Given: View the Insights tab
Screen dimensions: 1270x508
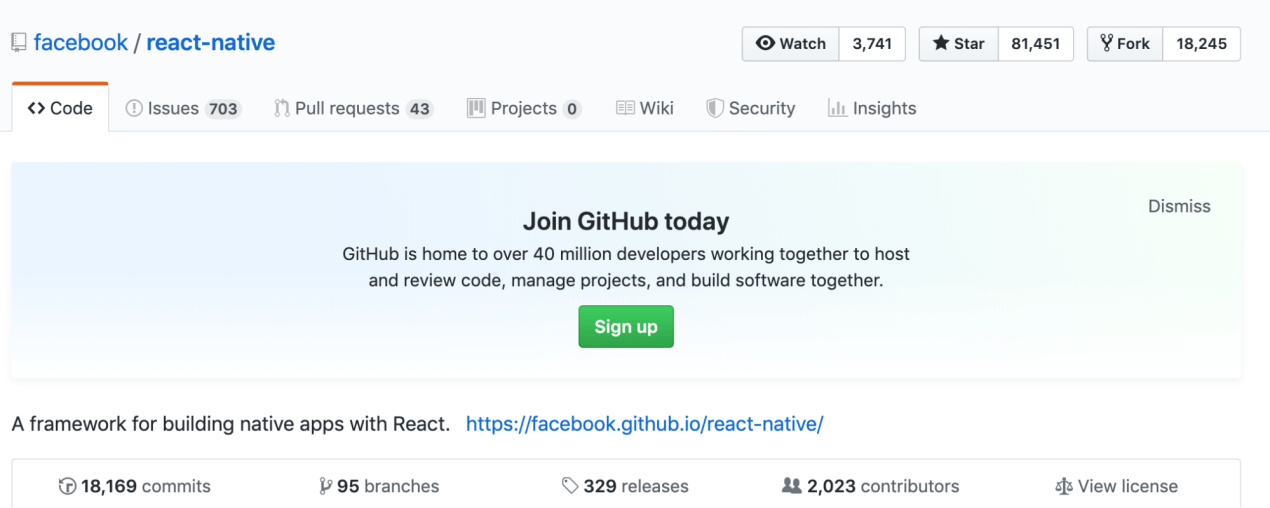Looking at the screenshot, I should click(872, 108).
